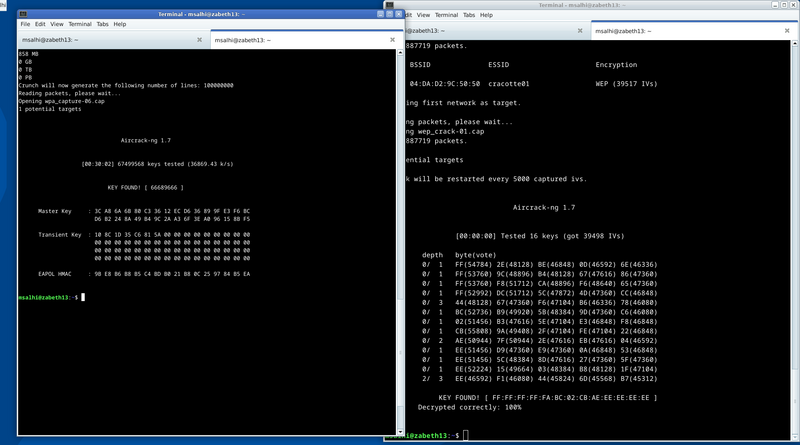The height and width of the screenshot is (445, 800).
Task: Open Tabs menu in right terminal window
Action: pyautogui.click(x=469, y=15)
